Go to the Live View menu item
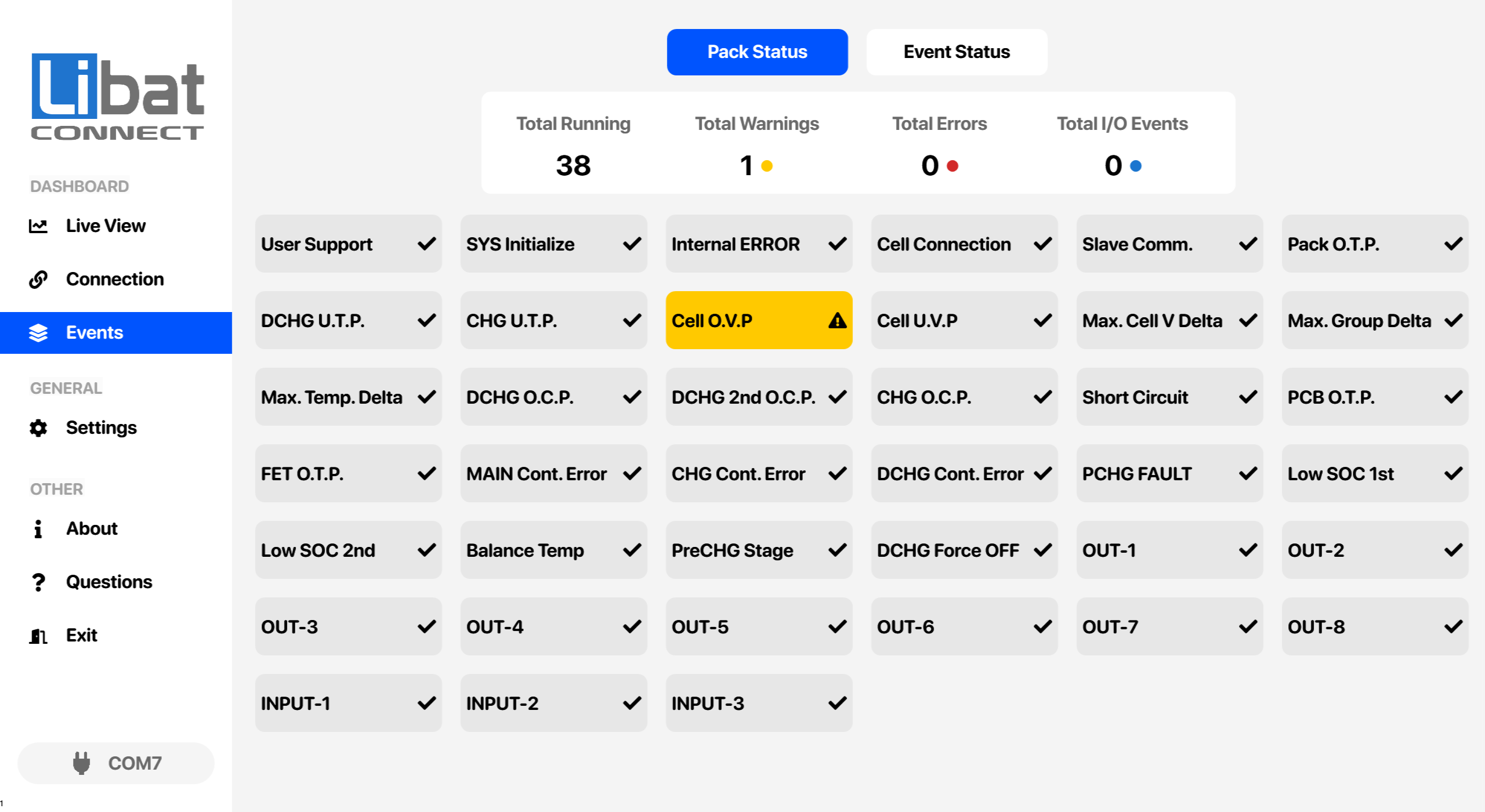Image resolution: width=1485 pixels, height=812 pixels. (x=116, y=226)
